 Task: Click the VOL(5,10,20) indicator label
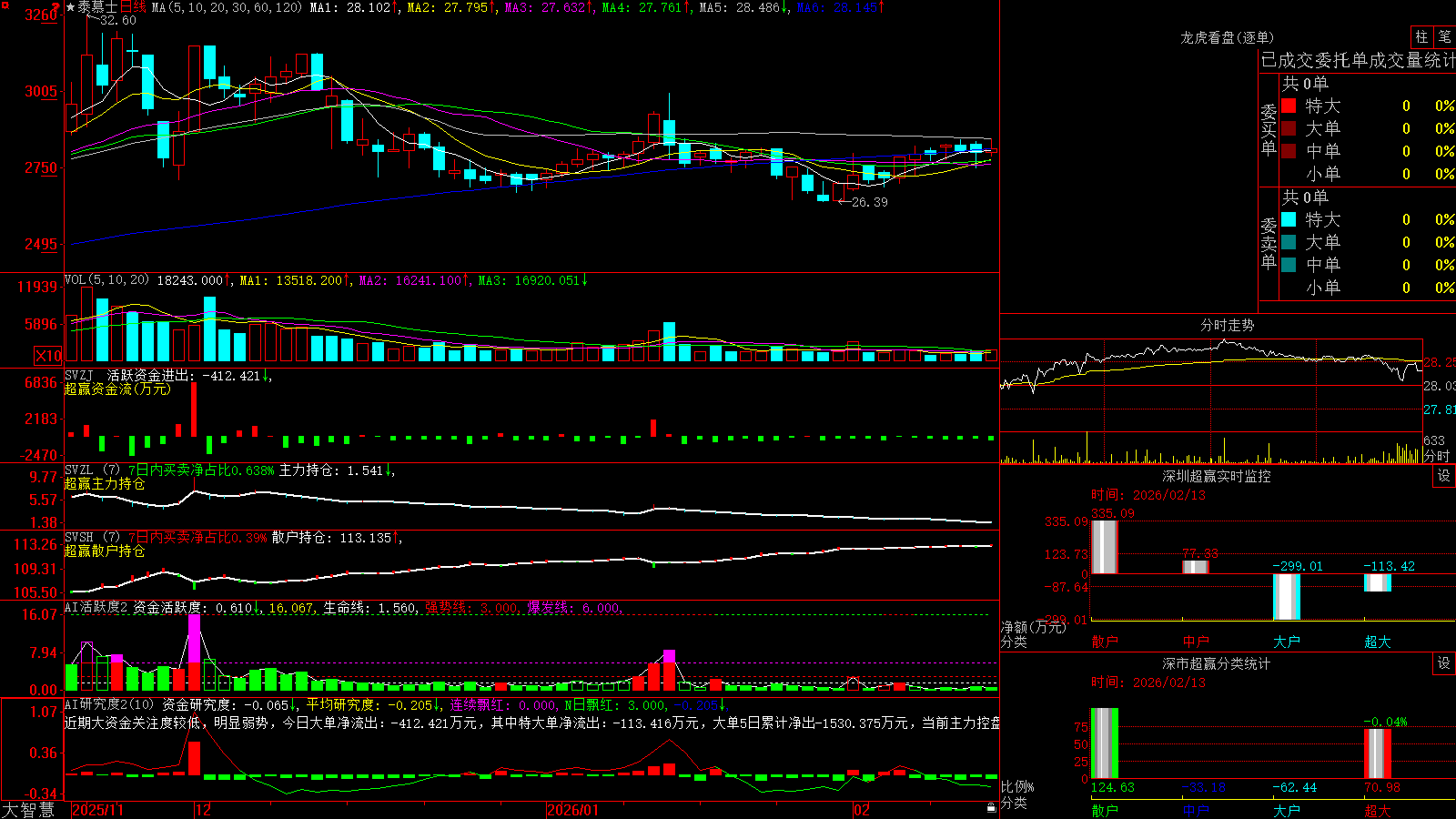(106, 280)
